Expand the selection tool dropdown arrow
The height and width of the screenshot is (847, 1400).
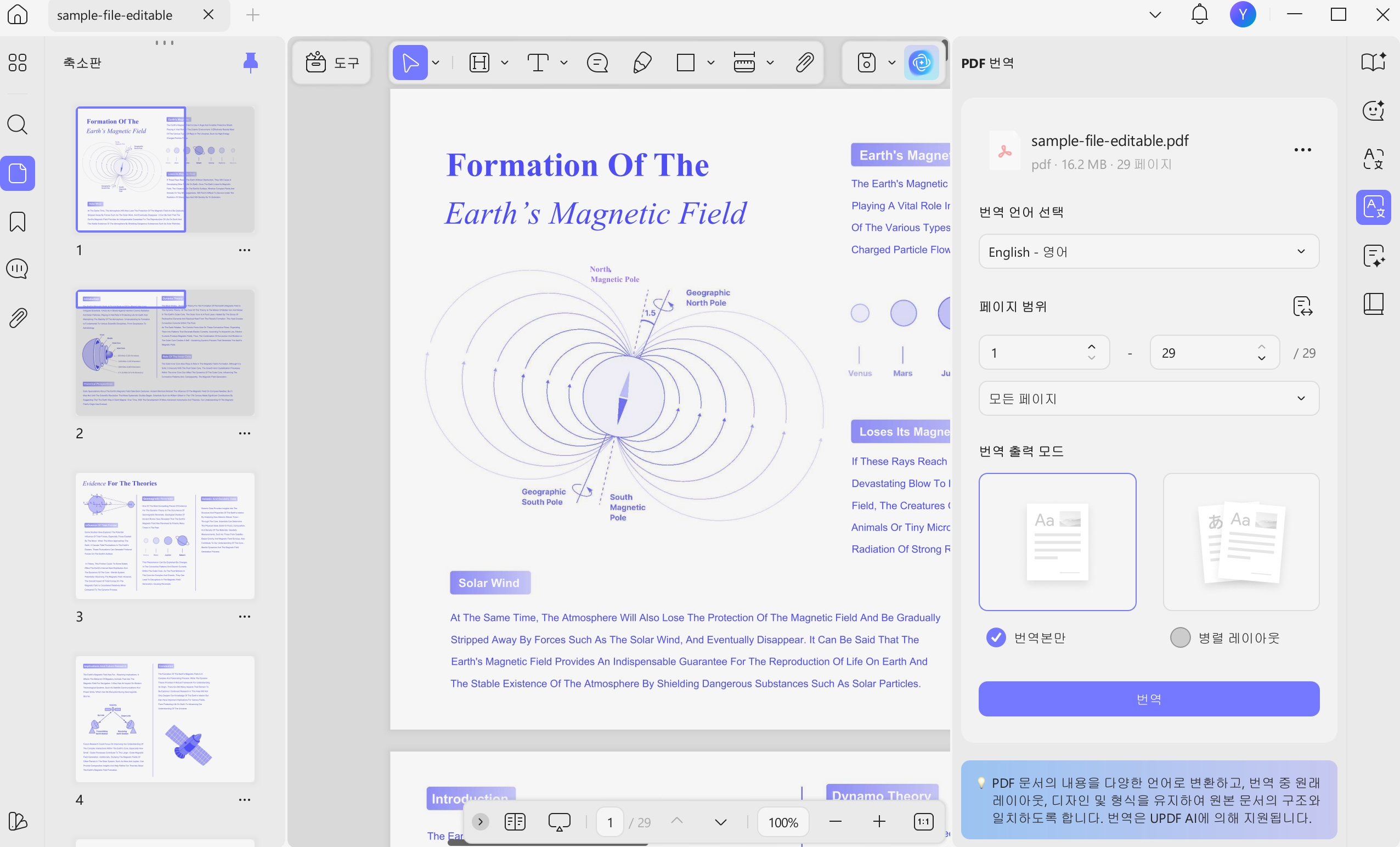click(x=436, y=63)
